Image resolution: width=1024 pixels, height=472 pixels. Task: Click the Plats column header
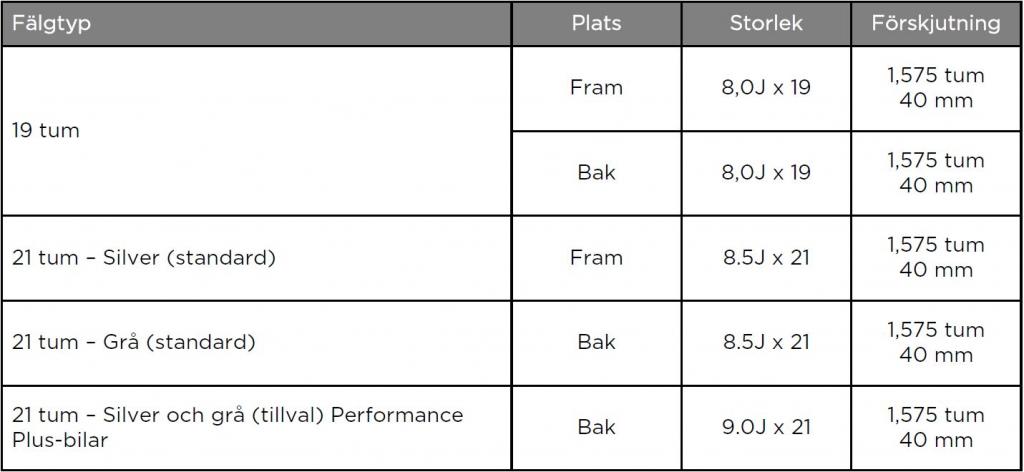point(596,24)
